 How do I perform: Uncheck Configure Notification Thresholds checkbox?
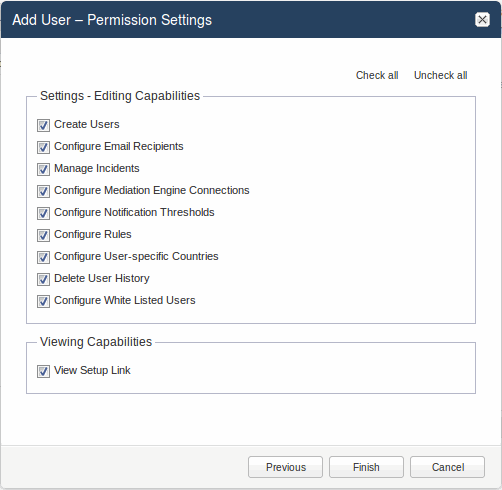[x=43, y=213]
